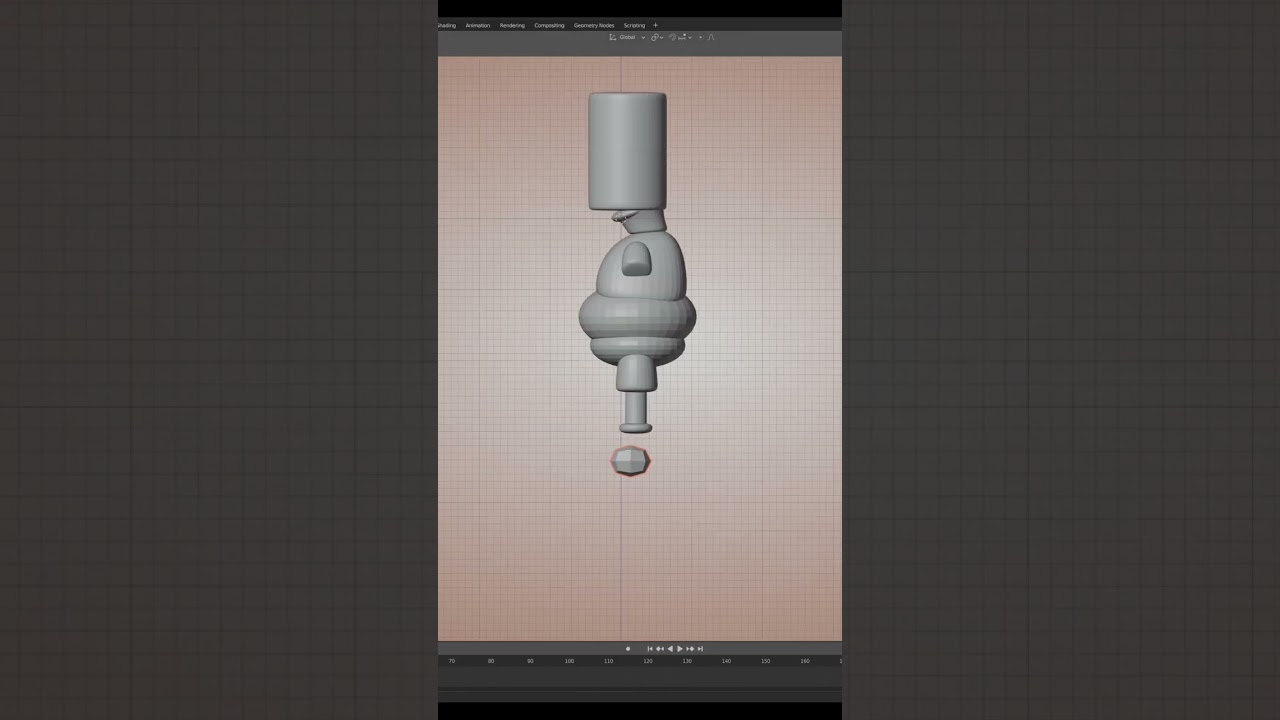Toggle proportional editing
1280x720 pixels.
pos(700,37)
